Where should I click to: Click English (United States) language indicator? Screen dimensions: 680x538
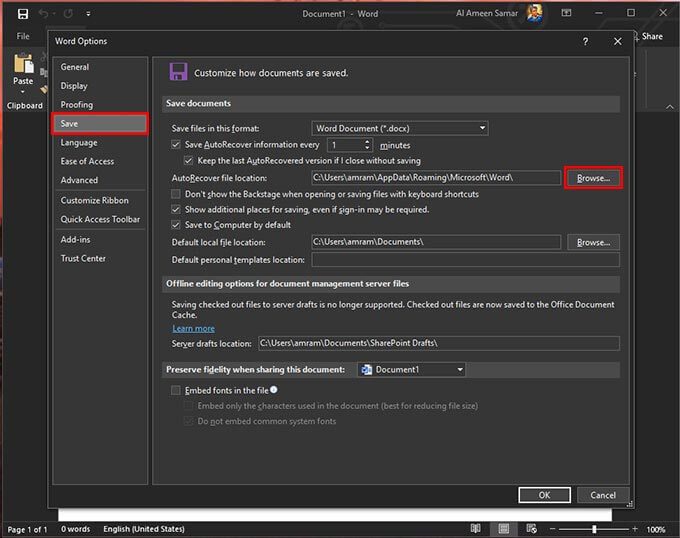(x=144, y=529)
